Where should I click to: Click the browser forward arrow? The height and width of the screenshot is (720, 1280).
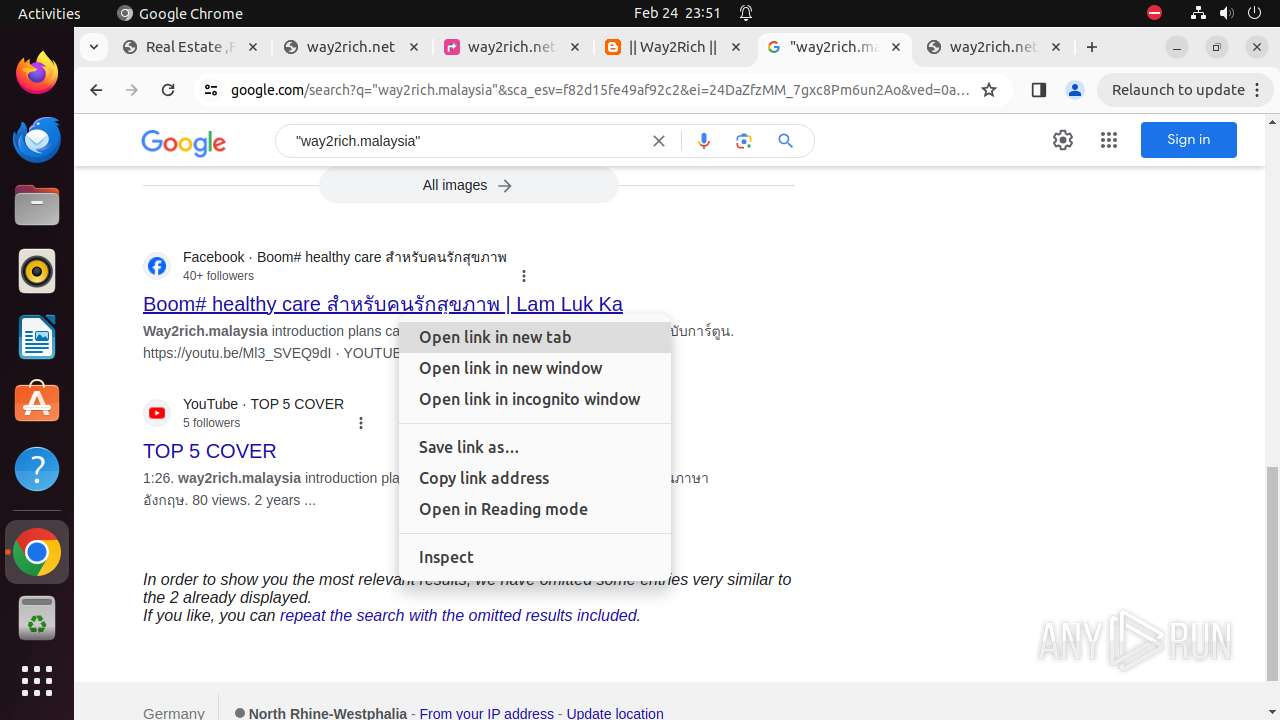tap(132, 90)
